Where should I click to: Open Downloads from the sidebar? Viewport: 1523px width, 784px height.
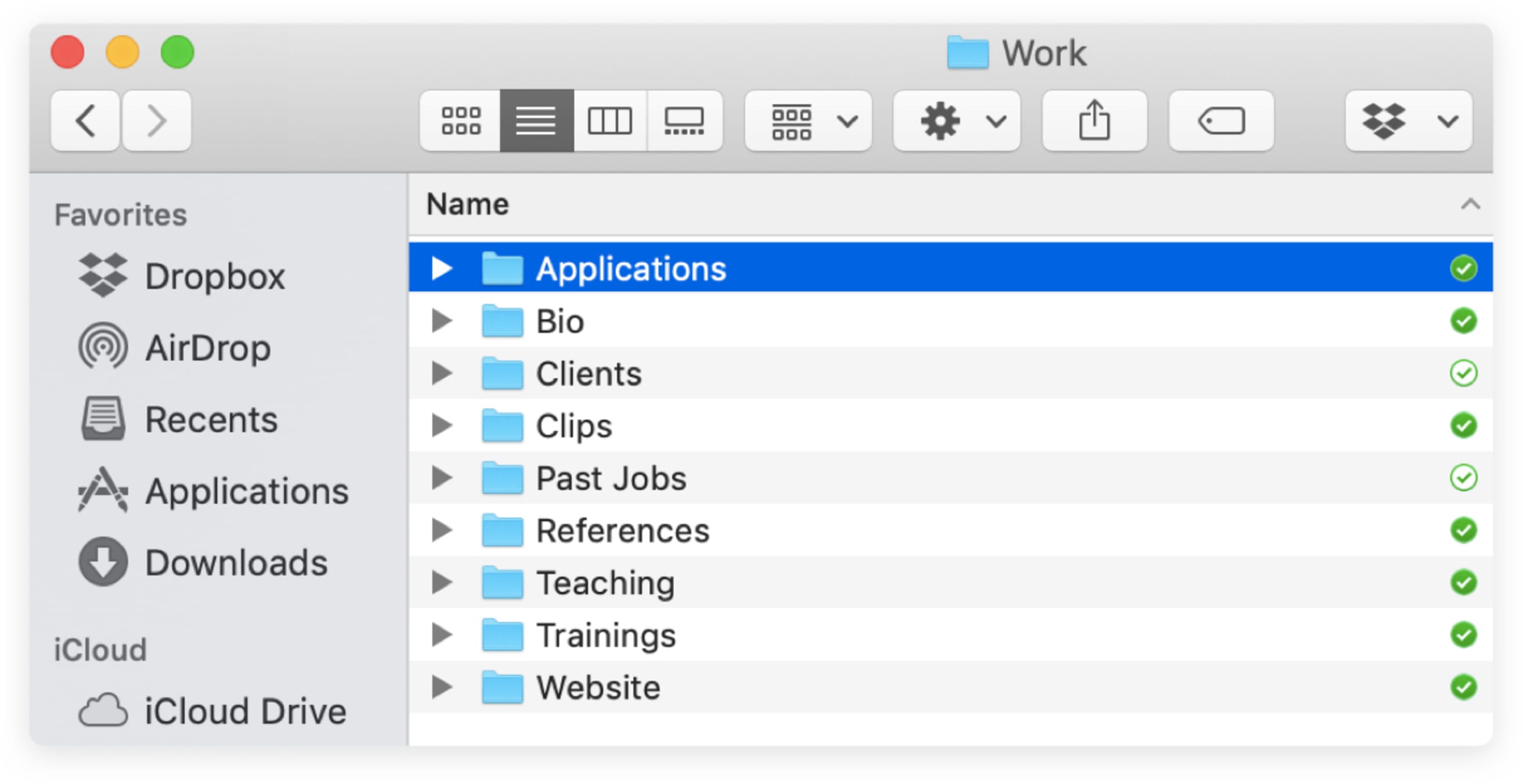coord(236,562)
